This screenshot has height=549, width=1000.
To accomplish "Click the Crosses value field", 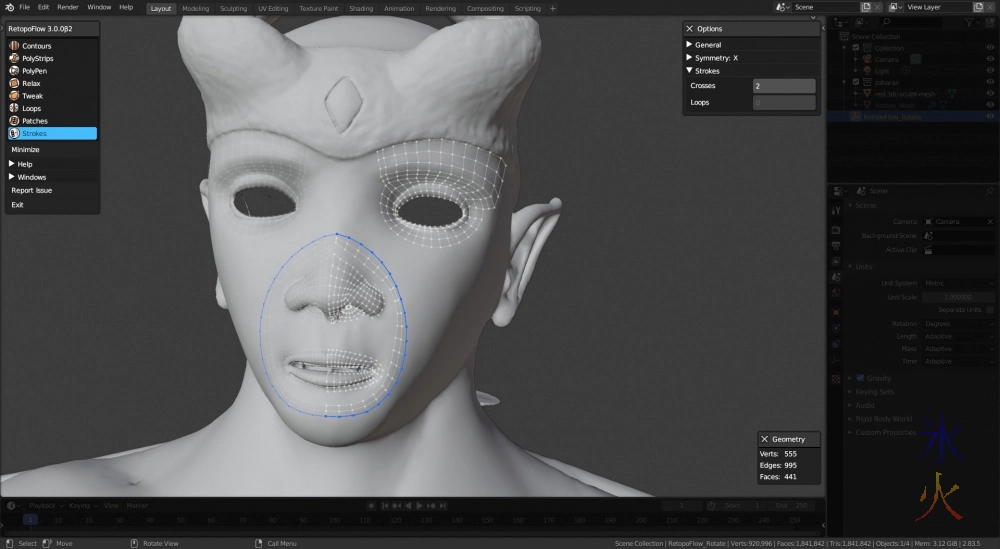I will tap(784, 86).
